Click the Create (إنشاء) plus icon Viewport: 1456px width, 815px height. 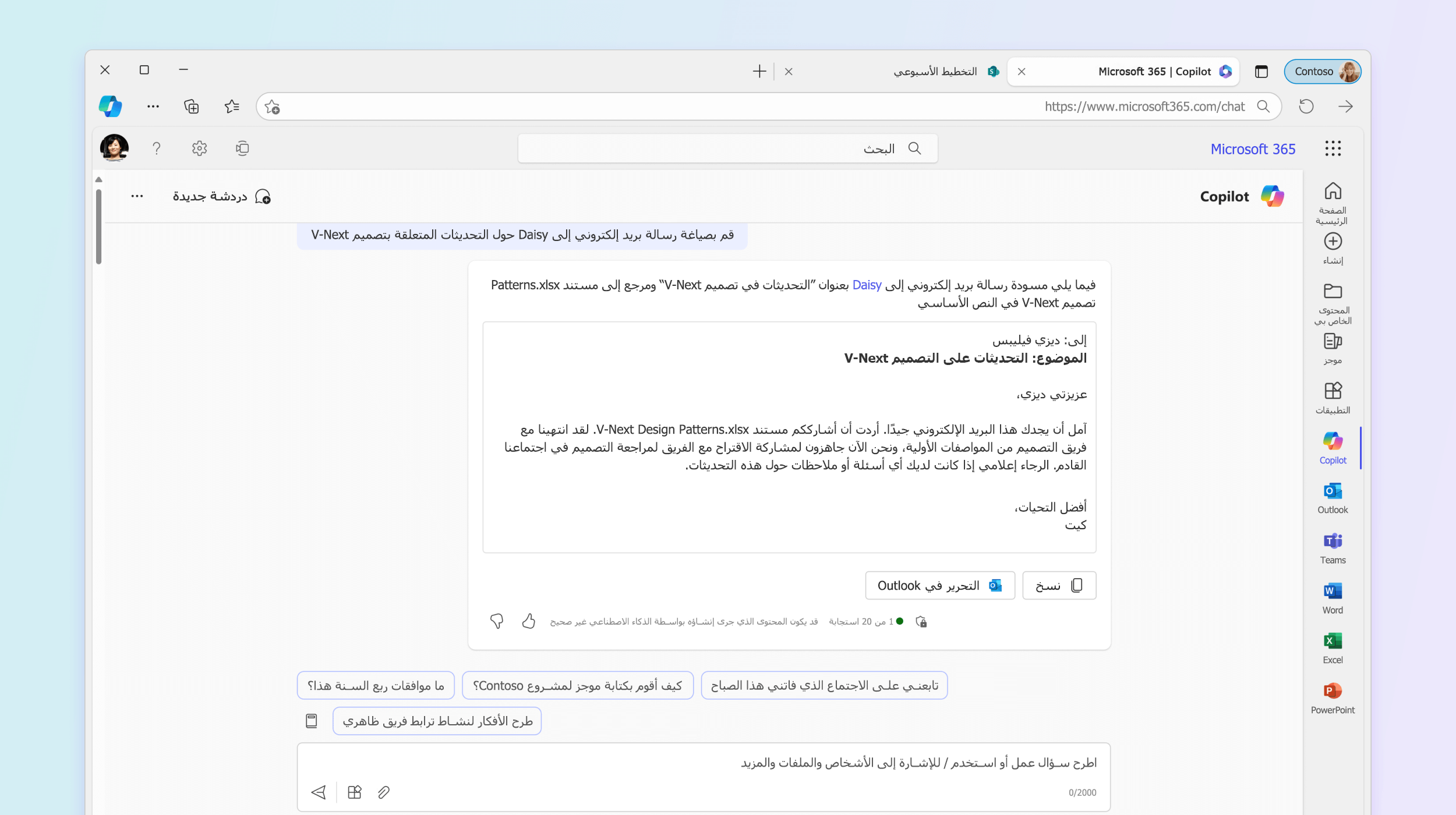(1333, 241)
